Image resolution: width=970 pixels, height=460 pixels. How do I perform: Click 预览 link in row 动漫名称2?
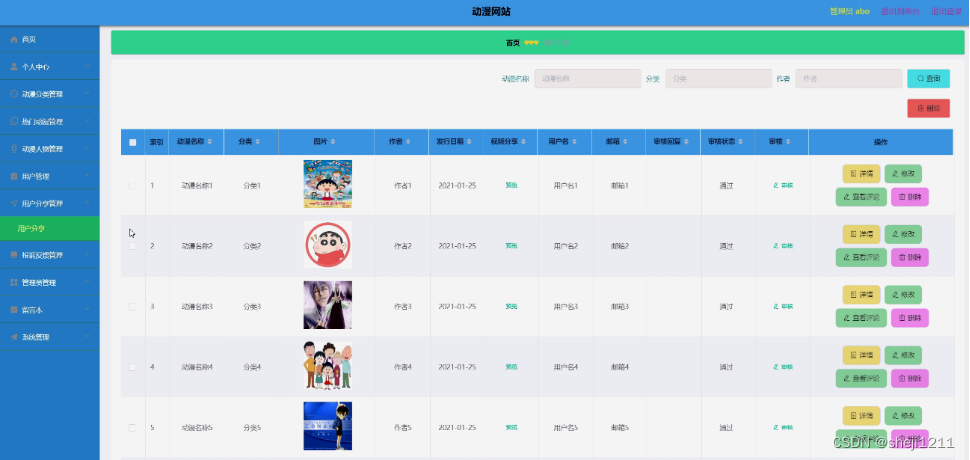click(511, 246)
